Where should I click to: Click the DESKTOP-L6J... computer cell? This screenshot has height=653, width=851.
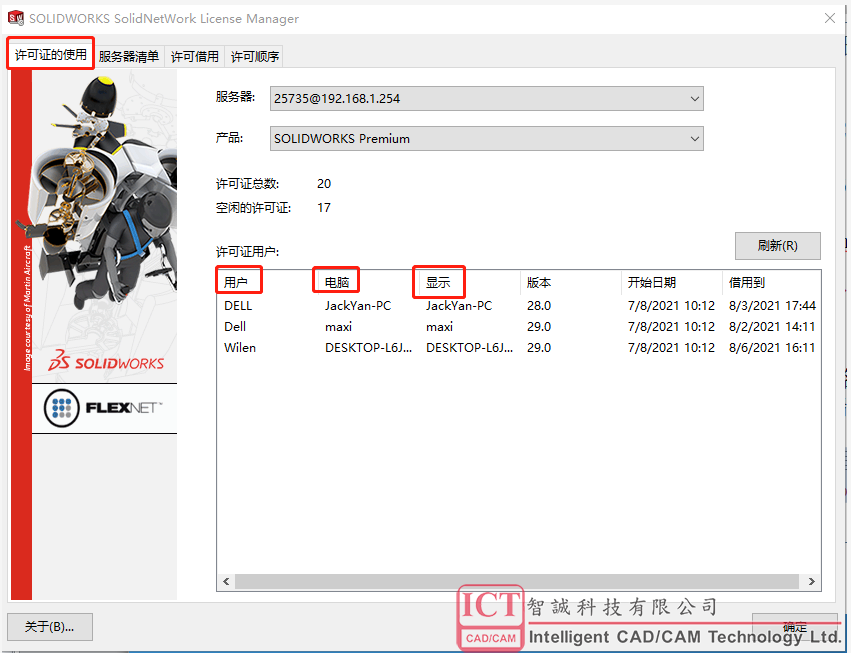pos(369,348)
